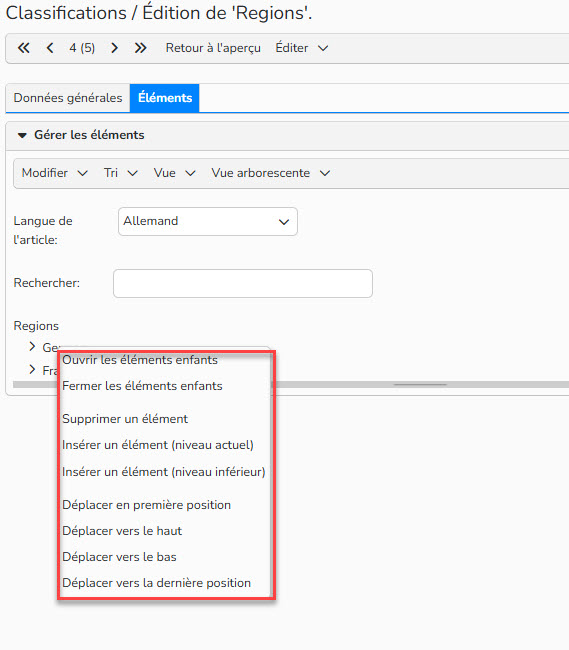Select the Éléments tab
The height and width of the screenshot is (650, 569).
click(165, 98)
